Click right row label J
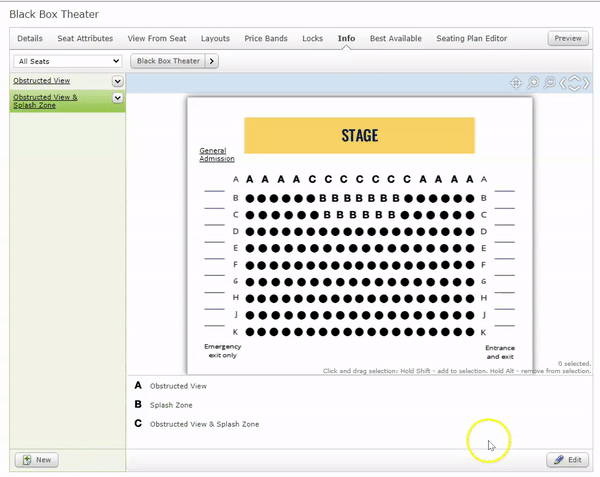The width and height of the screenshot is (600, 477). [484, 315]
